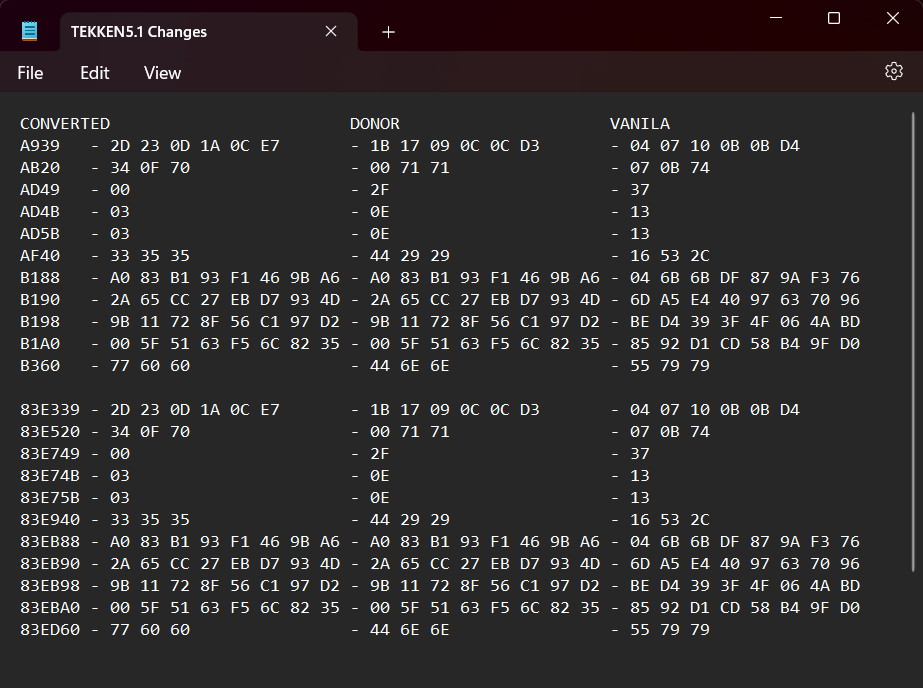Open Notepad settings with the gear icon
Image resolution: width=923 pixels, height=688 pixels.
click(x=894, y=71)
